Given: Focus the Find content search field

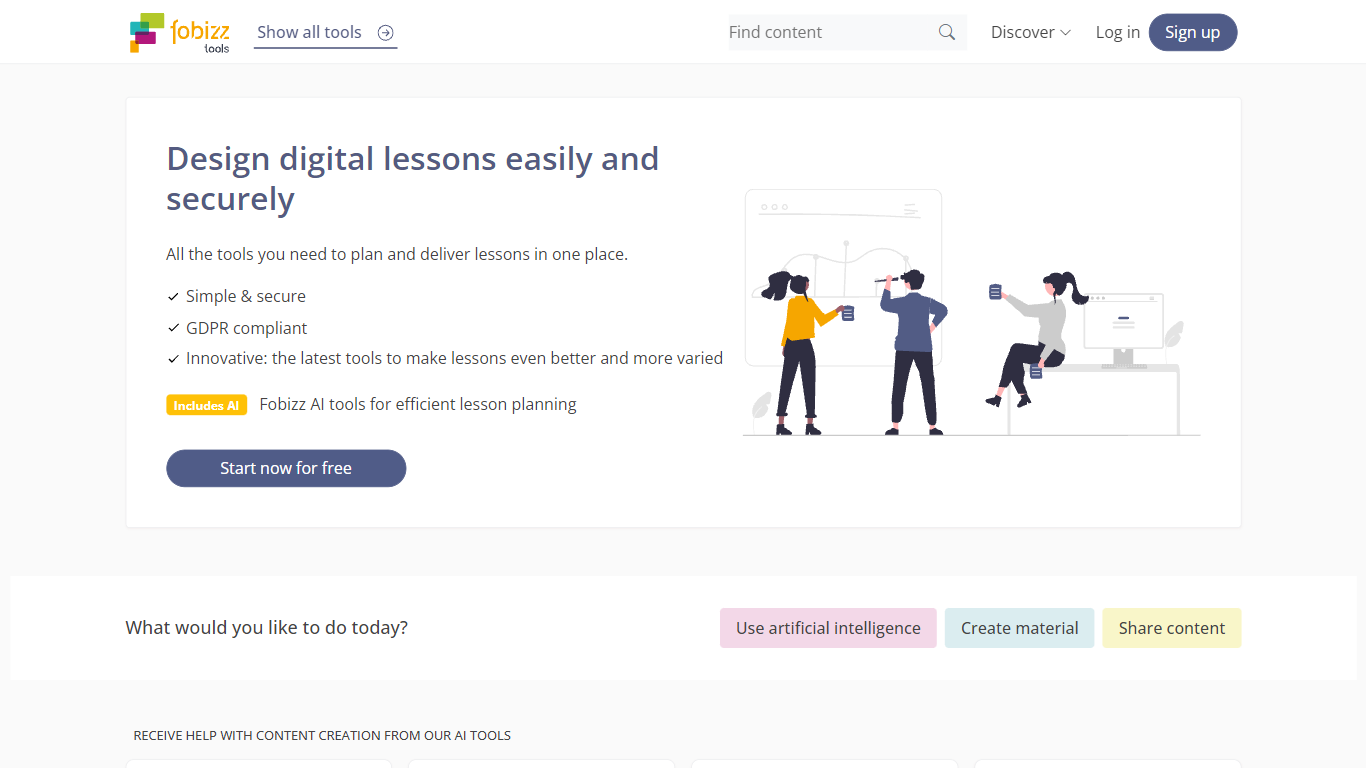Looking at the screenshot, I should [828, 32].
